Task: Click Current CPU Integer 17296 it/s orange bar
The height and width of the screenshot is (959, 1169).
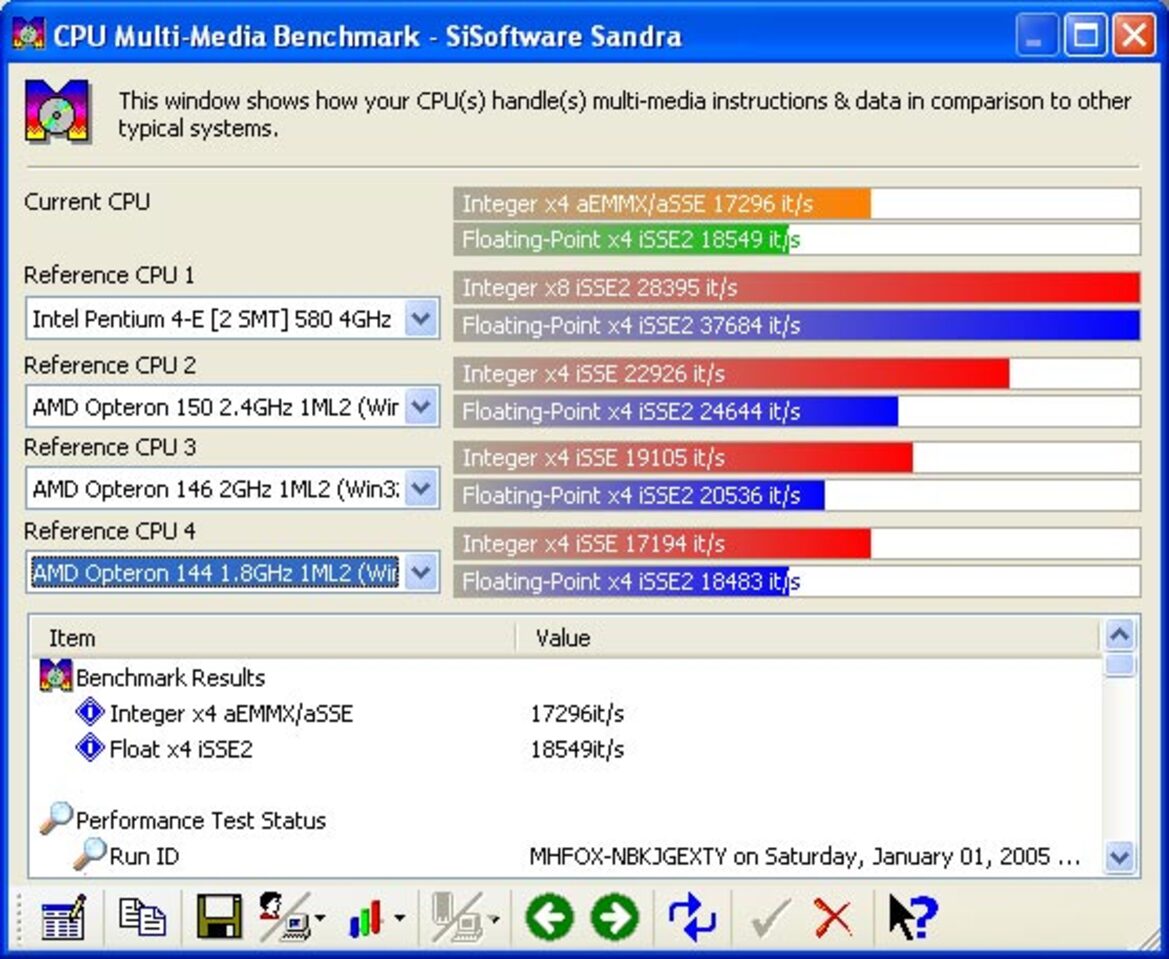Action: [797, 204]
